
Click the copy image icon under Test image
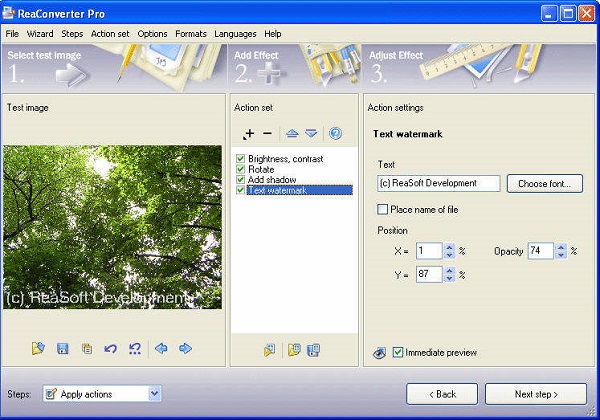pos(87,349)
